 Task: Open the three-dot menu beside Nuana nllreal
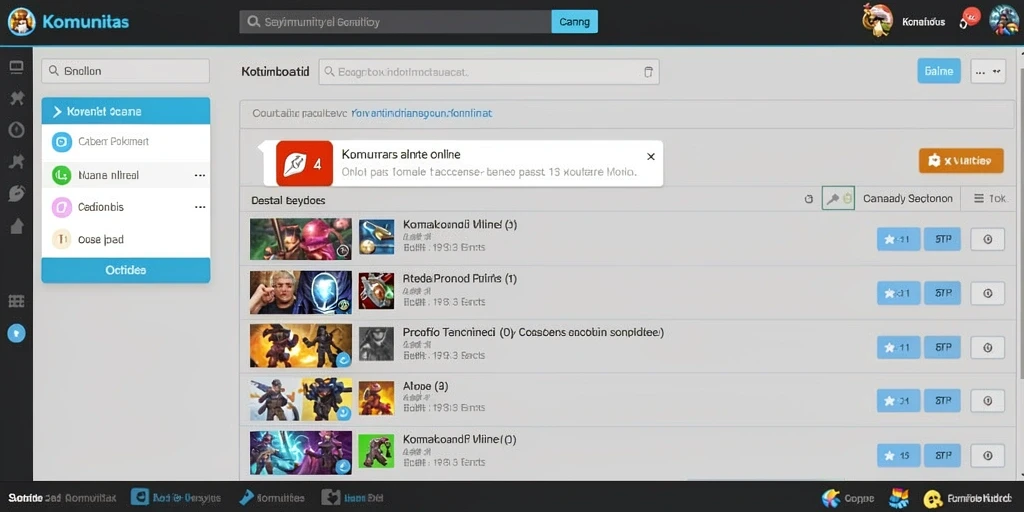[200, 175]
